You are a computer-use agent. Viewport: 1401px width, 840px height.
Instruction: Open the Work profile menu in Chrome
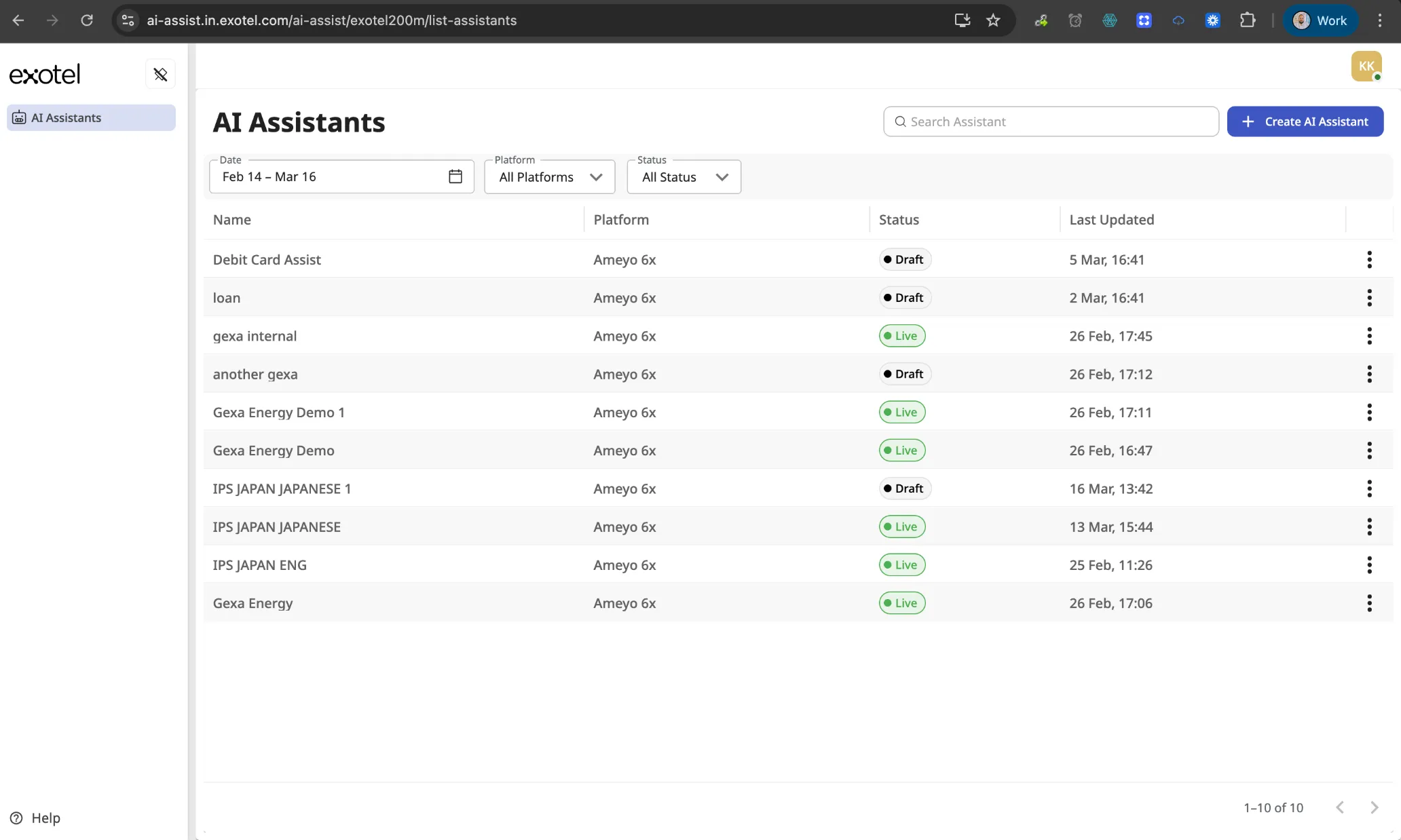[x=1320, y=20]
